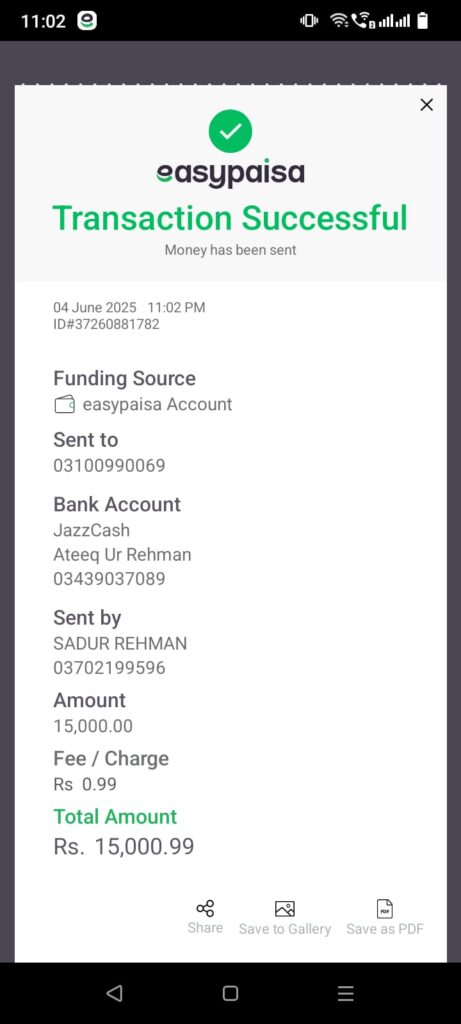Image resolution: width=461 pixels, height=1024 pixels.
Task: Tap the Android home square button
Action: click(230, 993)
